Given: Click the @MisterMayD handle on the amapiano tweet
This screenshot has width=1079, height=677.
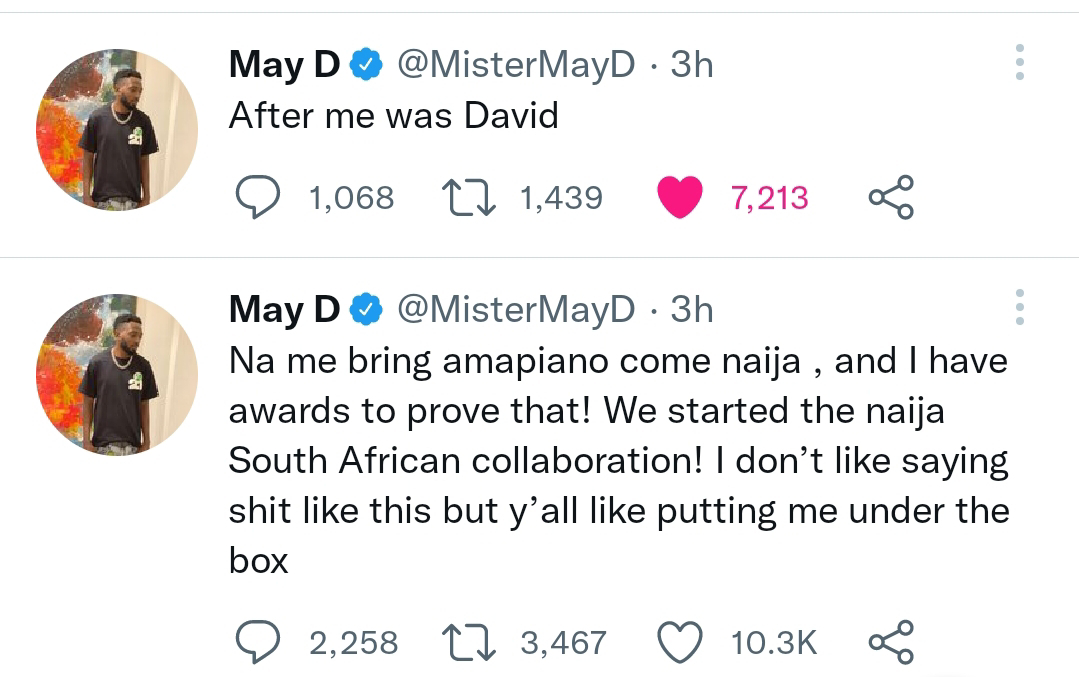Looking at the screenshot, I should (516, 310).
